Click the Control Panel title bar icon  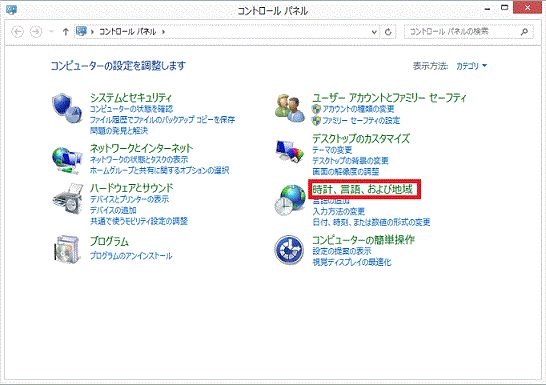(11, 9)
